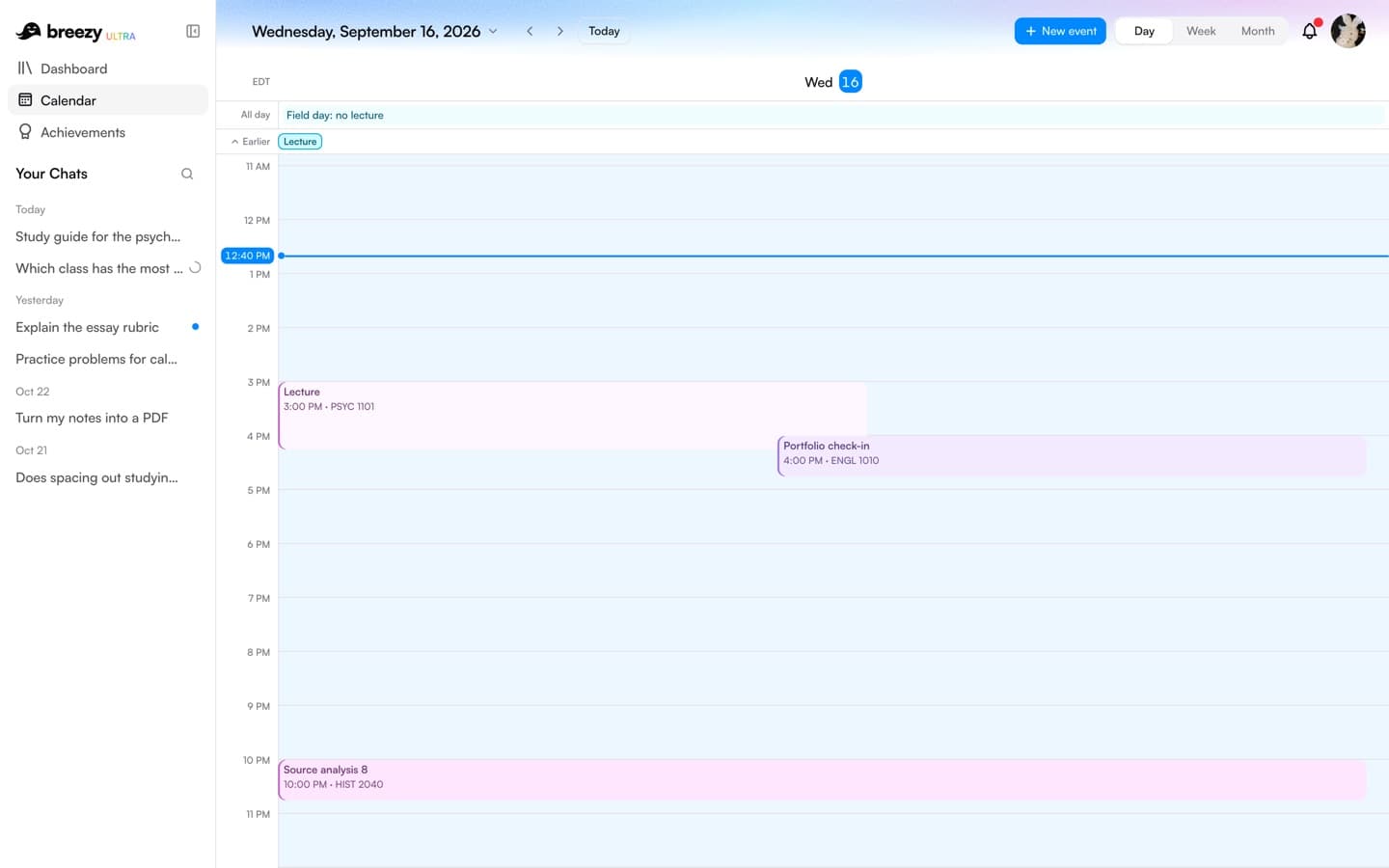Switch to Day view

click(1144, 31)
